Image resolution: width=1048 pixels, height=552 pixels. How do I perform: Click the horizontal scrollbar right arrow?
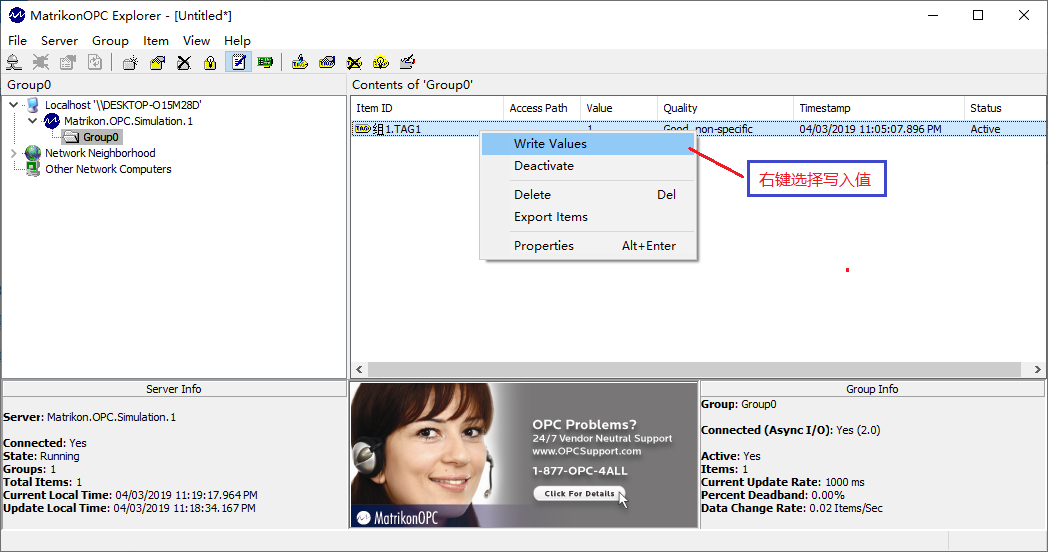1037,370
